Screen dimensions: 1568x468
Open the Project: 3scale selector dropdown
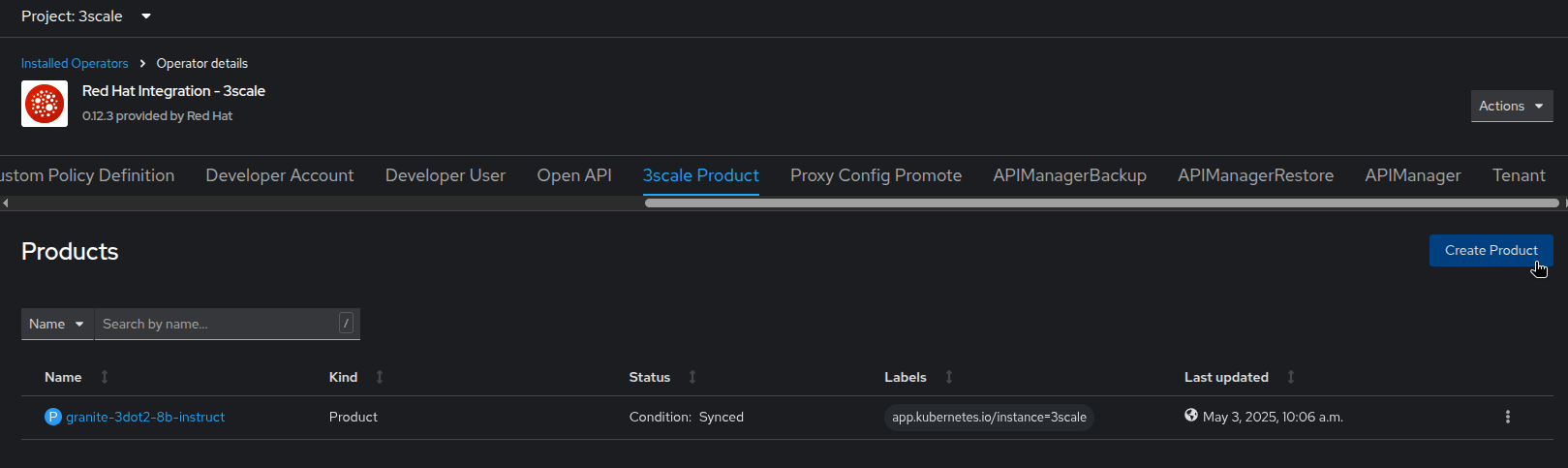tap(86, 16)
